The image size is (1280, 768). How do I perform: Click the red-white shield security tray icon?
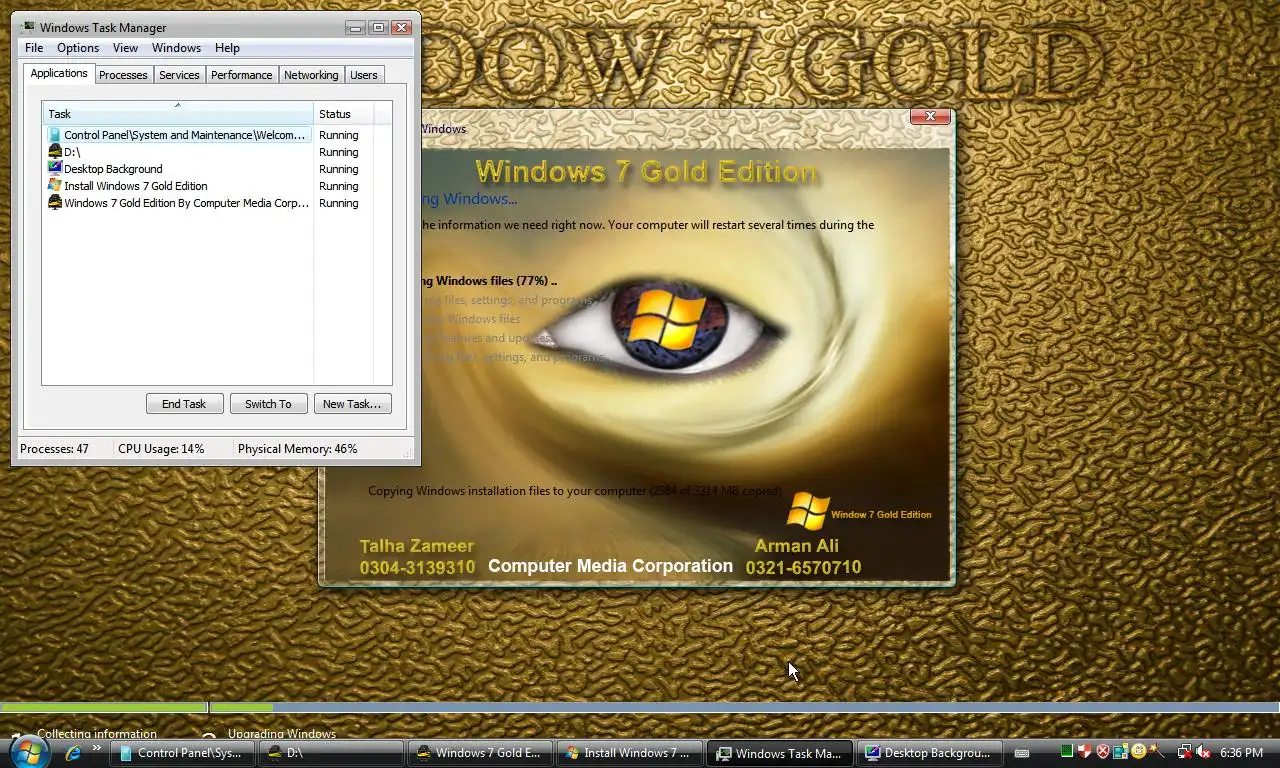click(1085, 751)
